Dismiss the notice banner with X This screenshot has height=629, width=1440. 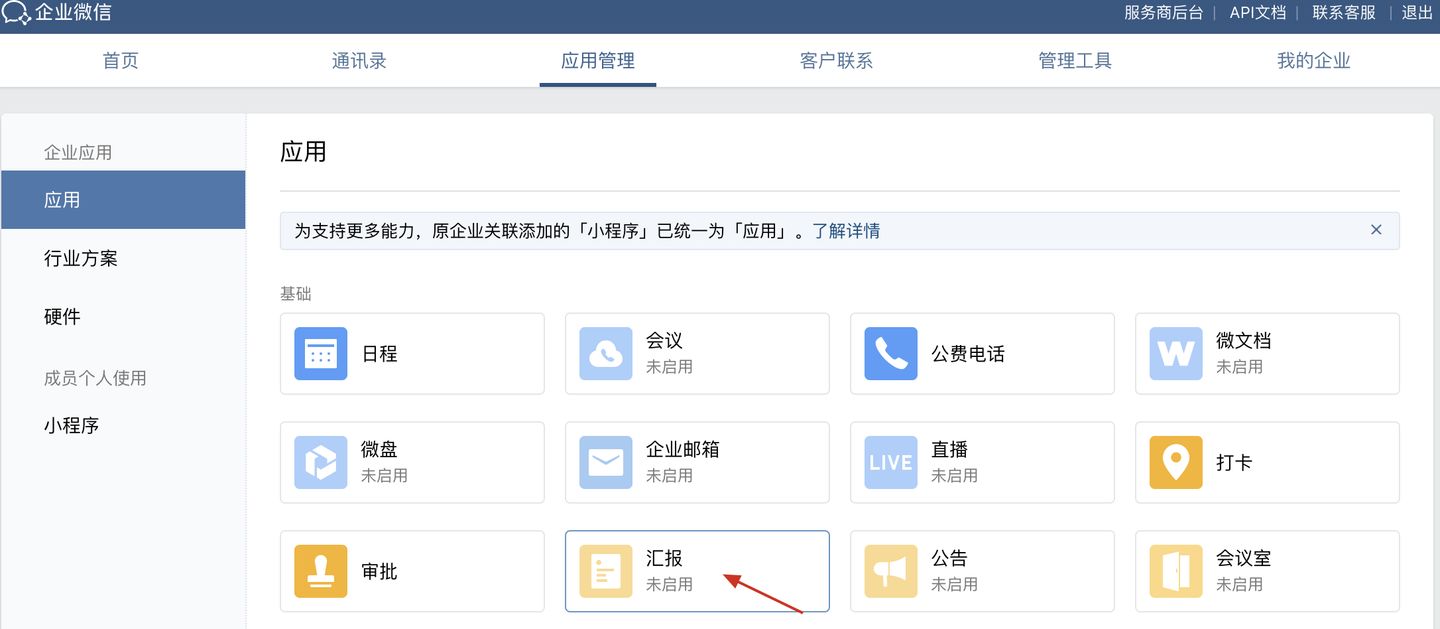tap(1376, 230)
